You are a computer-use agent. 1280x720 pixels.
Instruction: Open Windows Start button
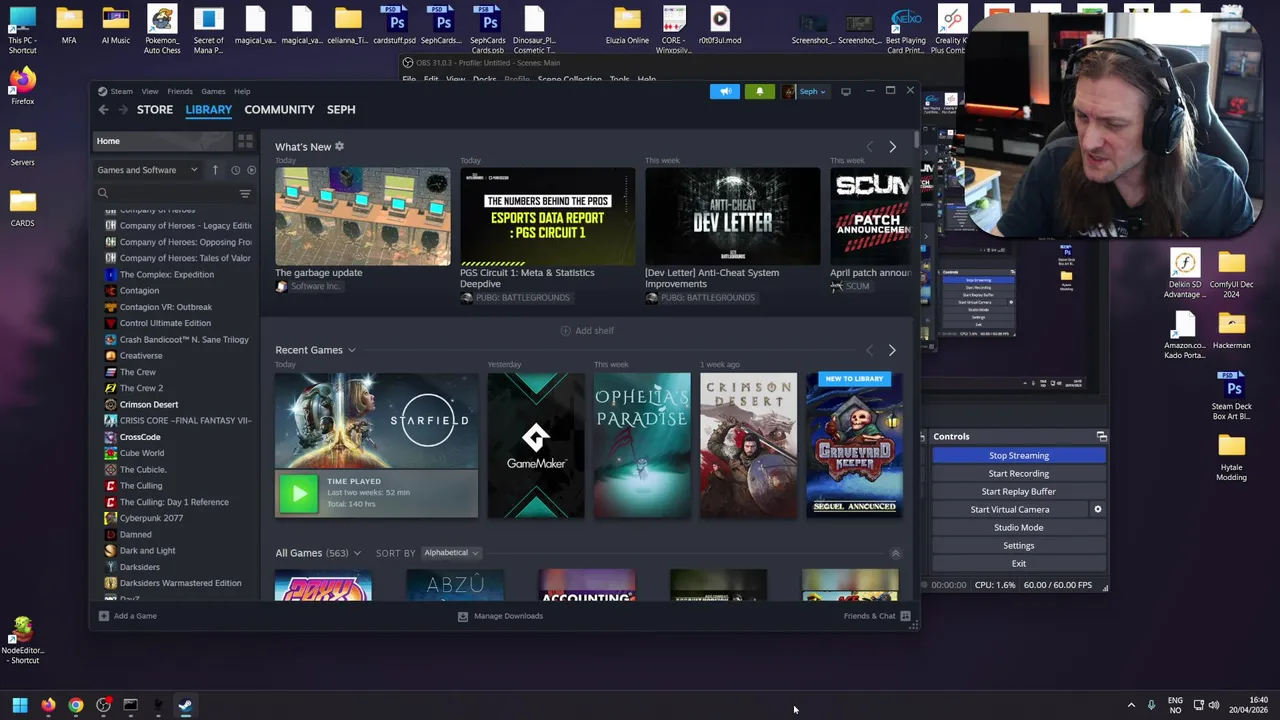[20, 705]
